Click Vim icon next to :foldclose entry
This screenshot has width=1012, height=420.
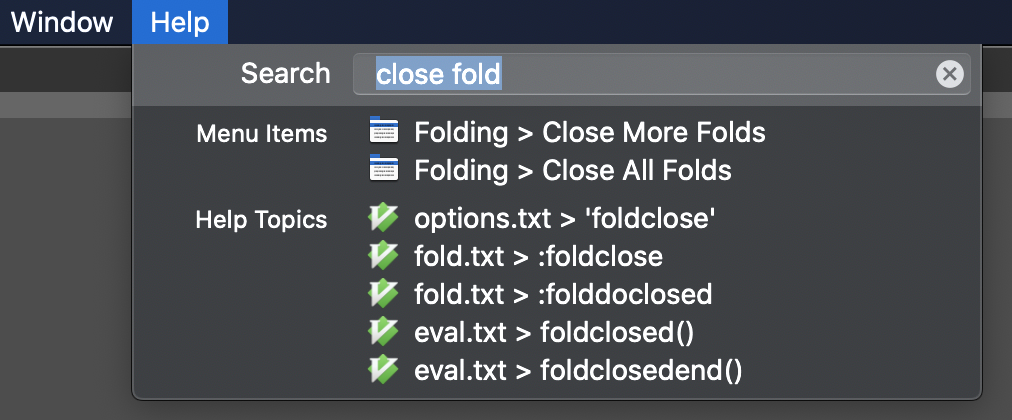tap(383, 255)
